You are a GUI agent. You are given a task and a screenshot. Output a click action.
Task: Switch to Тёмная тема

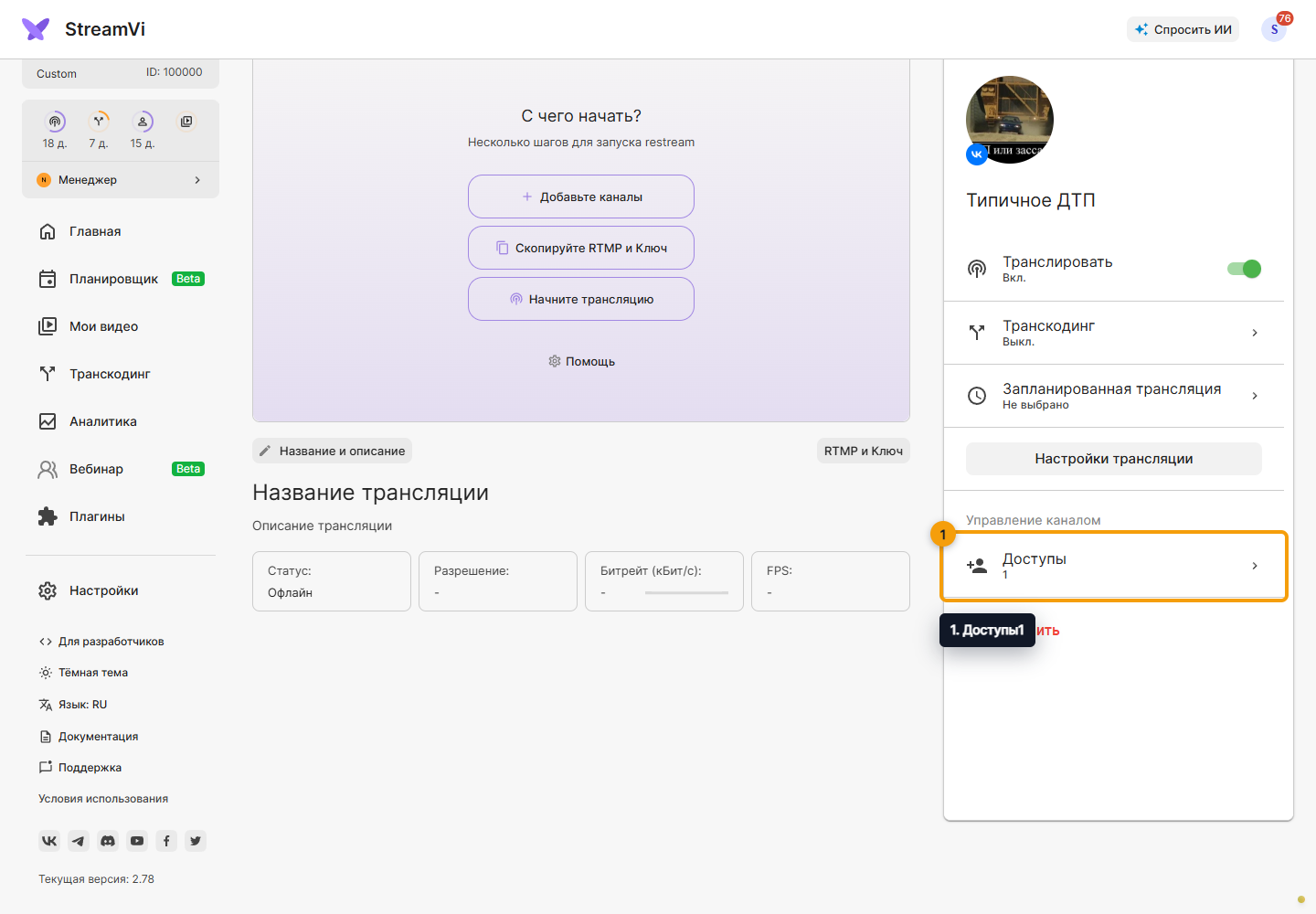pyautogui.click(x=83, y=673)
